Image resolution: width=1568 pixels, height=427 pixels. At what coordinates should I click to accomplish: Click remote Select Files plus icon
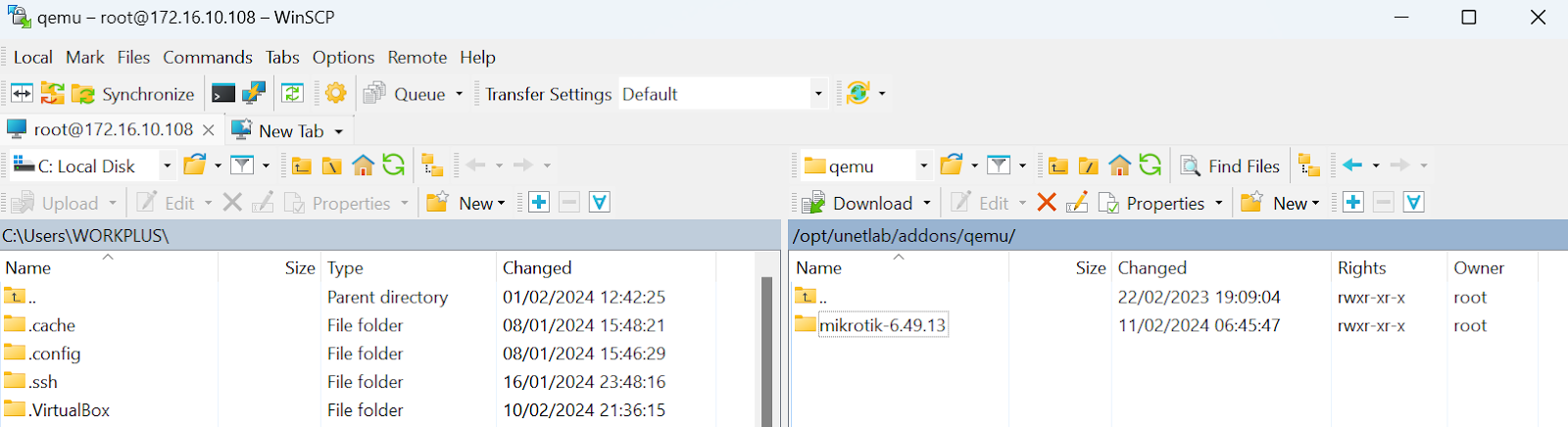pyautogui.click(x=1353, y=203)
